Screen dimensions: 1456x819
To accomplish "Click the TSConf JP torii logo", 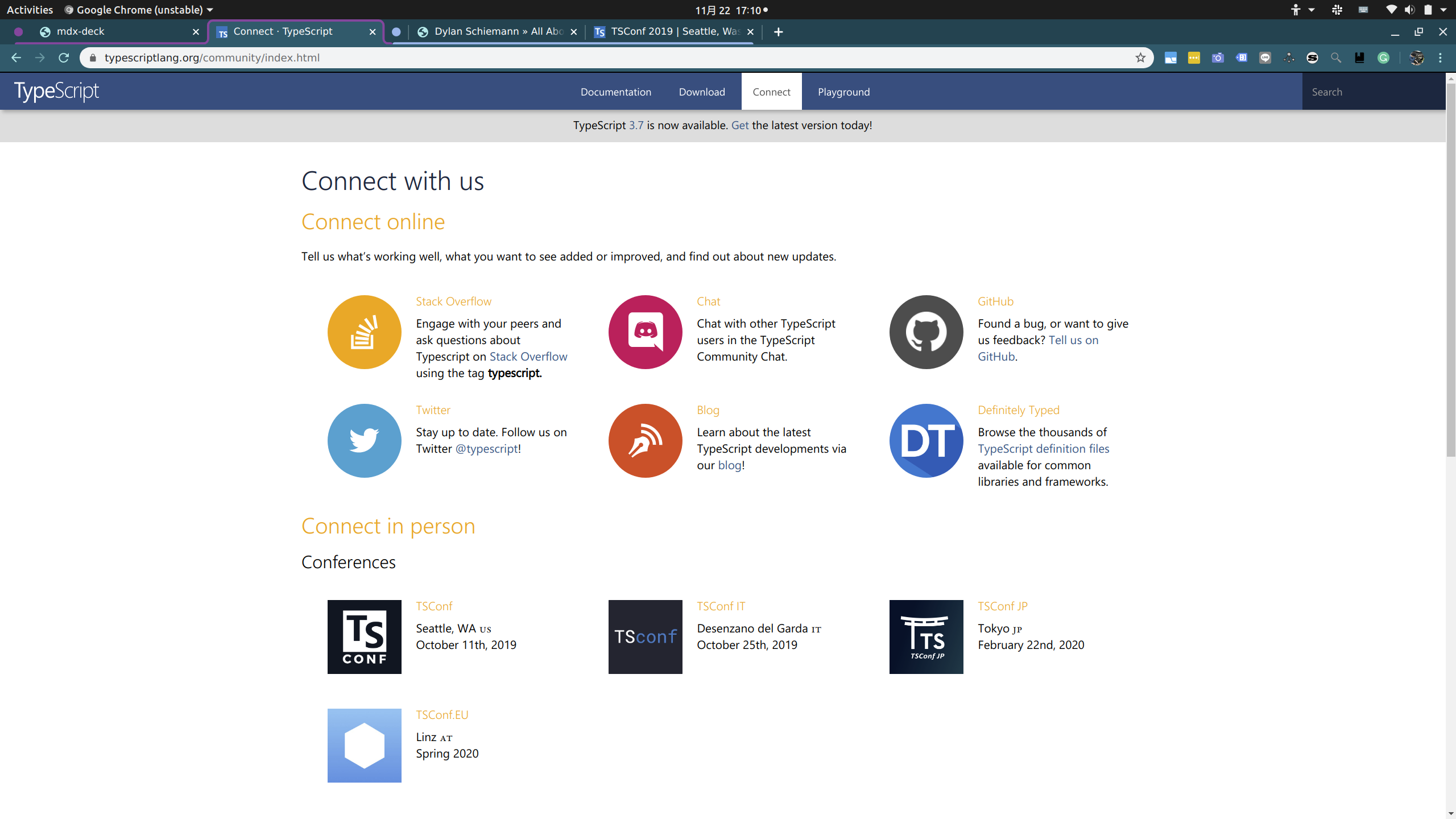I will [925, 636].
